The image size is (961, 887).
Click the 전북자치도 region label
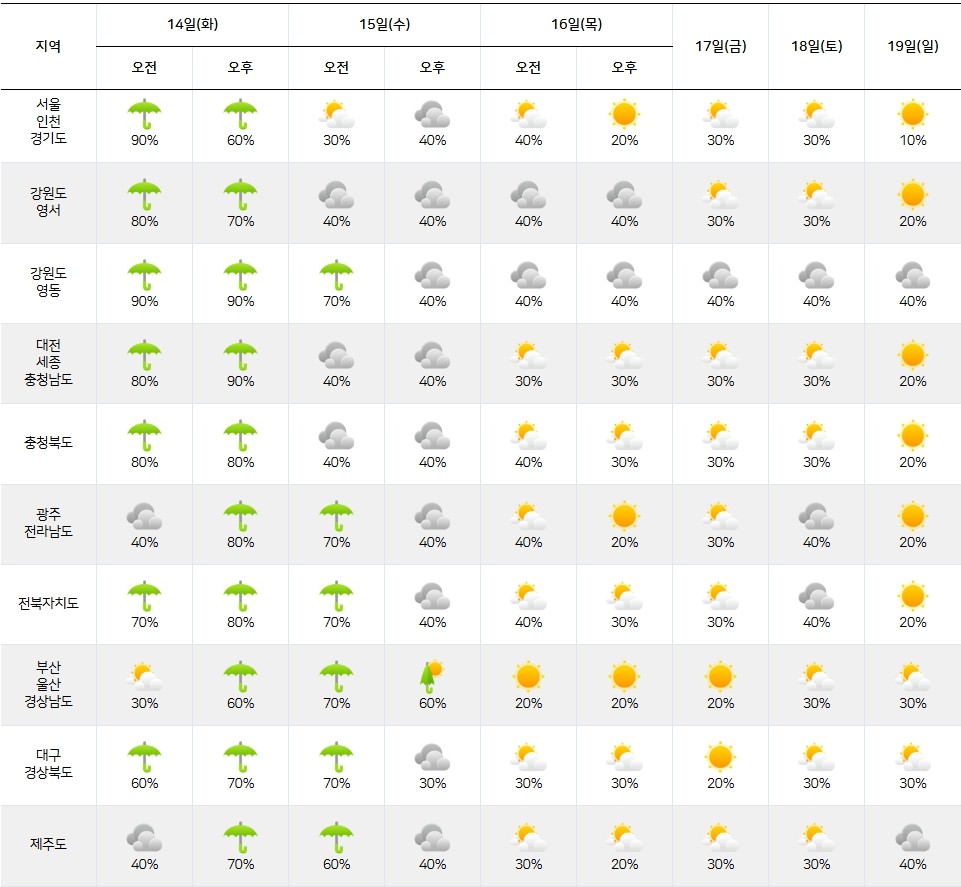[x=48, y=604]
